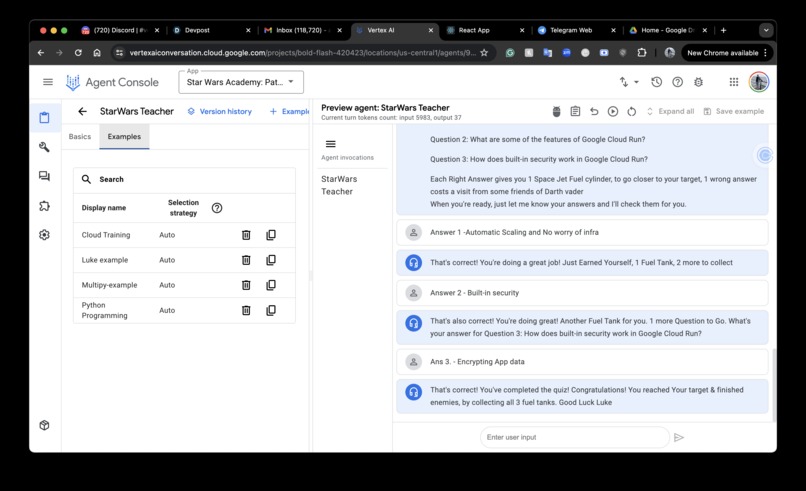Open the Tools wrench icon in sidebar
Viewport: 806px width, 491px height.
tap(44, 147)
